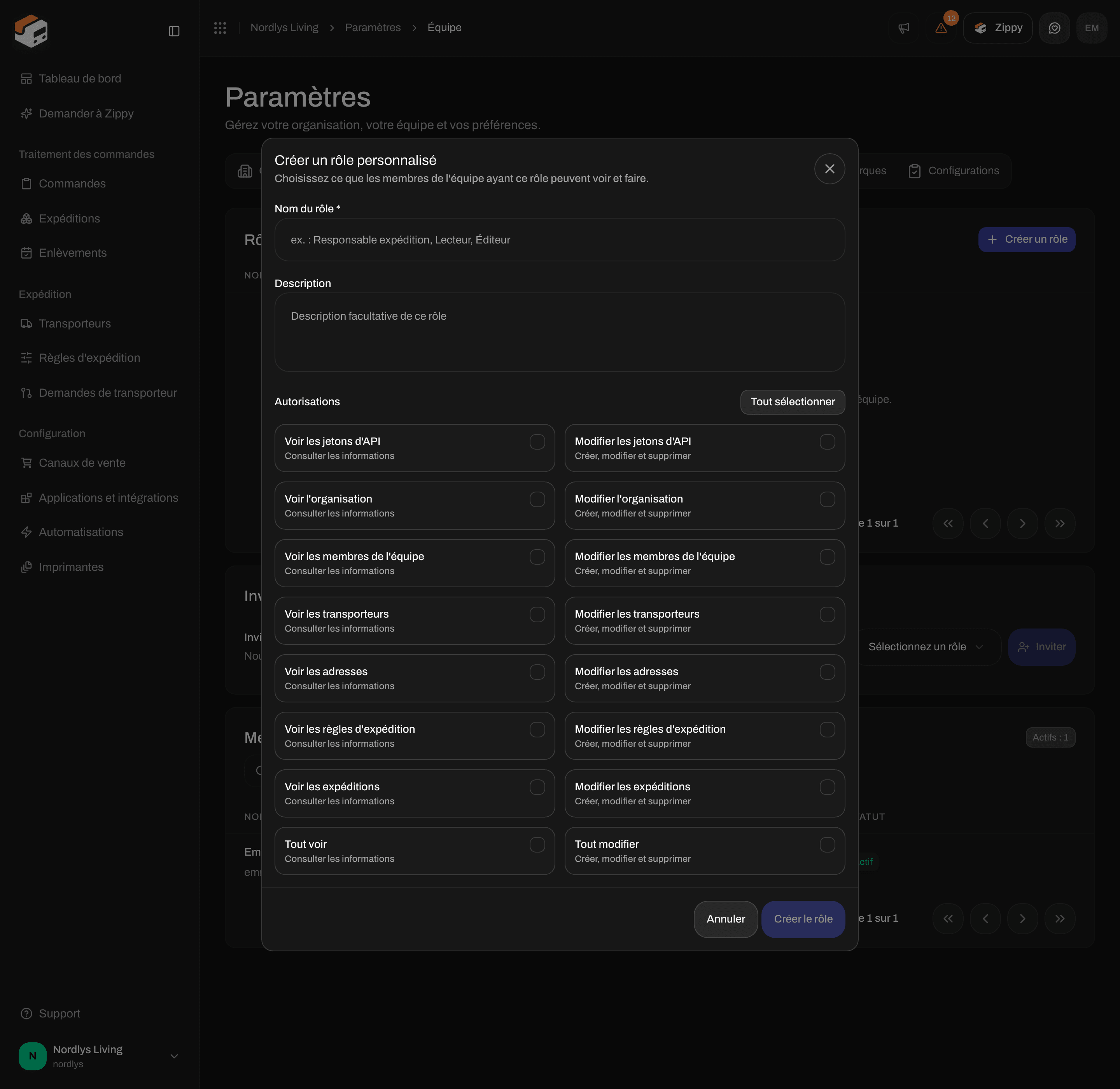Screen dimensions: 1120x1089
Task: Go to last page in roles pagination
Action: pyautogui.click(x=1060, y=523)
